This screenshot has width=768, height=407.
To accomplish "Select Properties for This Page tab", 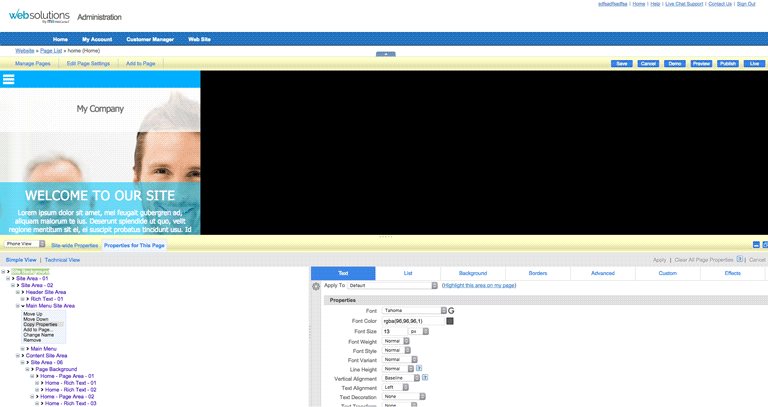I will click(134, 245).
